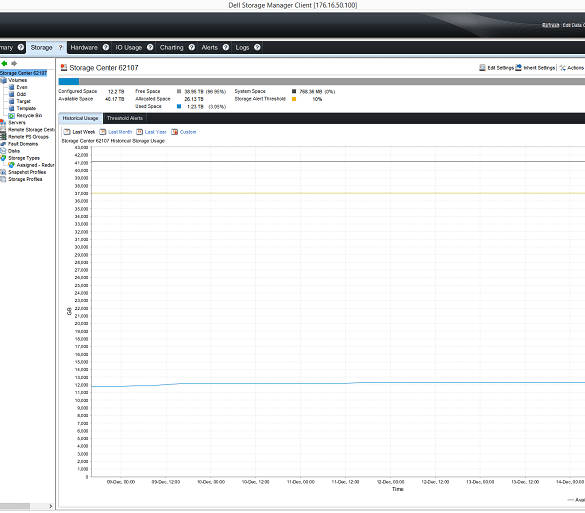Click the Recycle Bin icon in tree
The width and height of the screenshot is (585, 513).
click(11, 116)
